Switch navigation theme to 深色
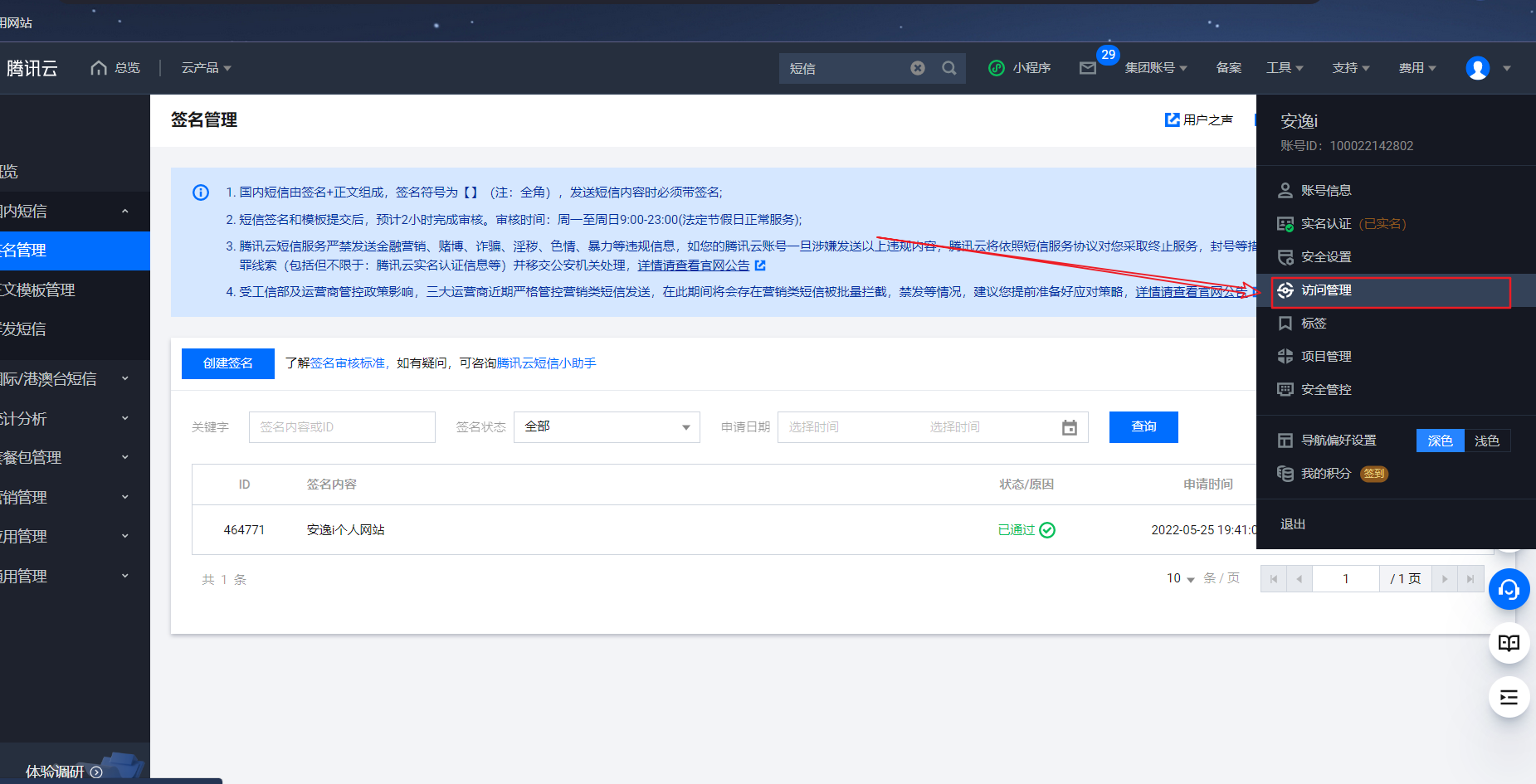This screenshot has width=1536, height=784. tap(1440, 441)
